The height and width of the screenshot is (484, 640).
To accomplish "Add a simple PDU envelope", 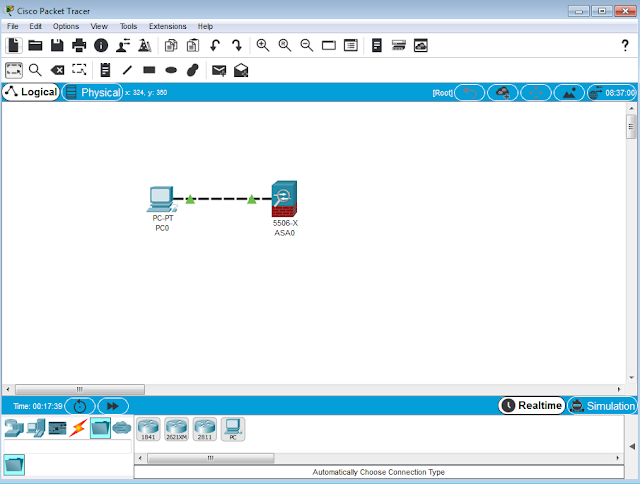I will coord(219,71).
